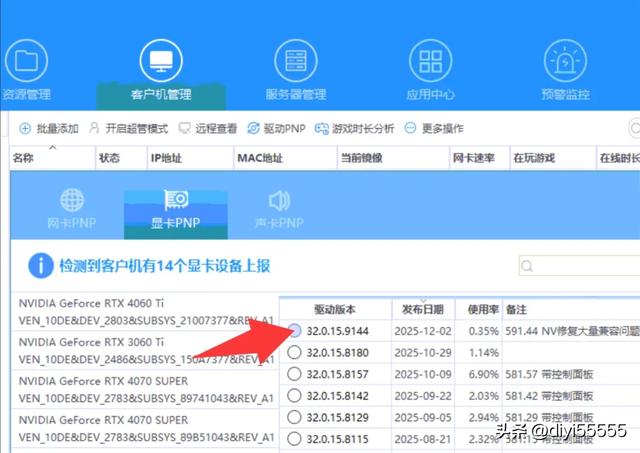Switch to the 显卡PNP tab
The width and height of the screenshot is (640, 453).
click(176, 214)
